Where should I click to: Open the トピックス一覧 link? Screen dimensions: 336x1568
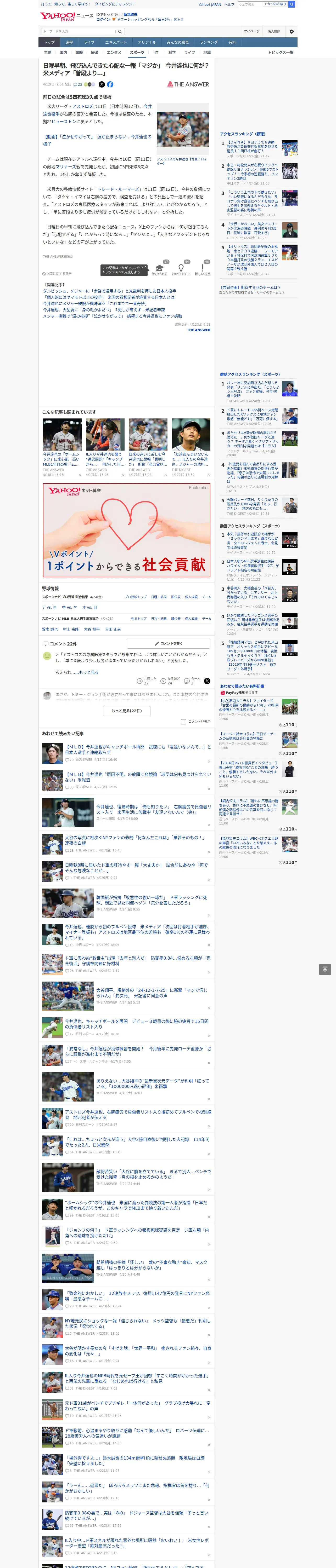281,52
